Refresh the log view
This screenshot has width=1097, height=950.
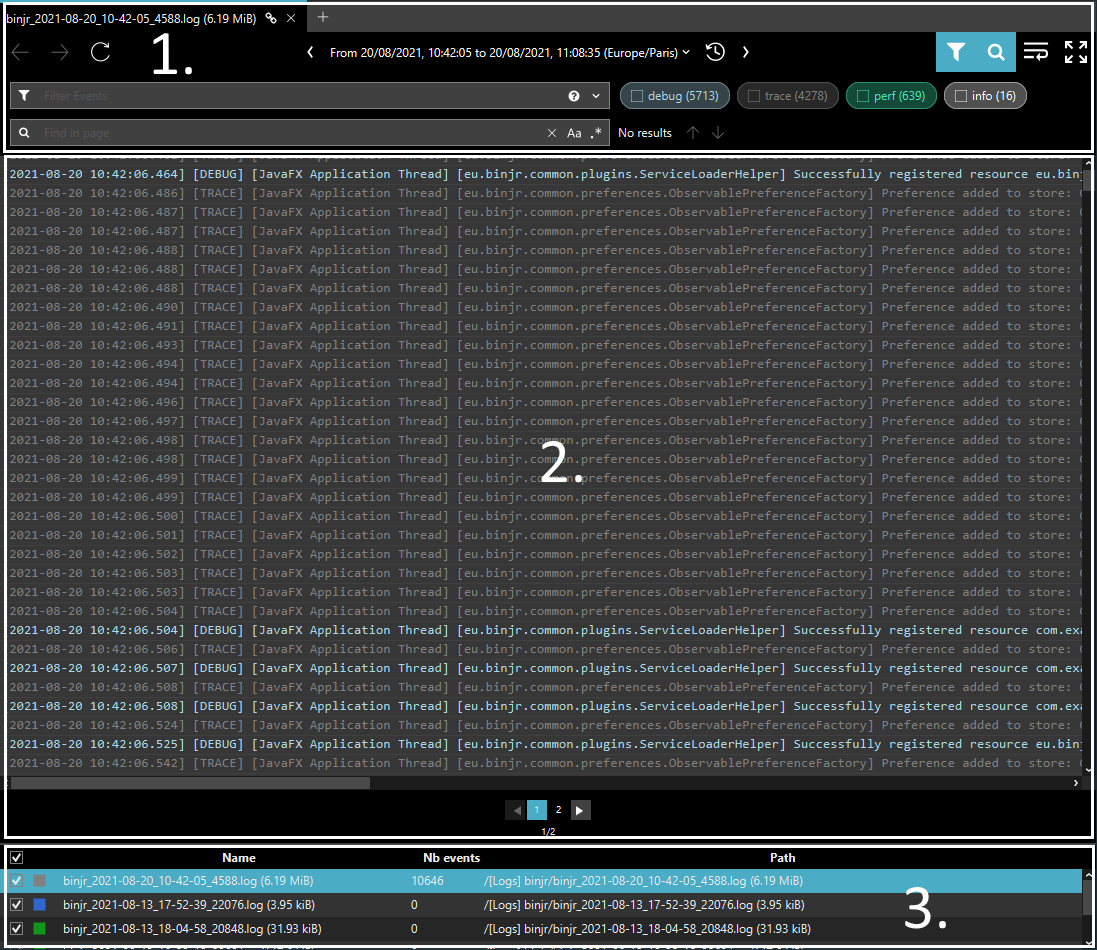[101, 52]
